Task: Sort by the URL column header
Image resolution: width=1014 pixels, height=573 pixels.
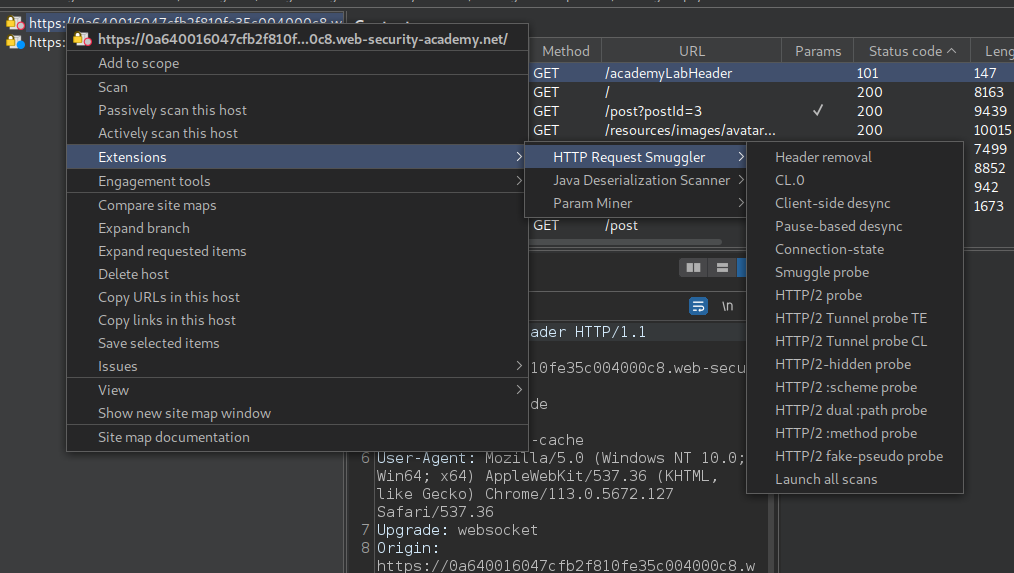Action: click(x=691, y=51)
